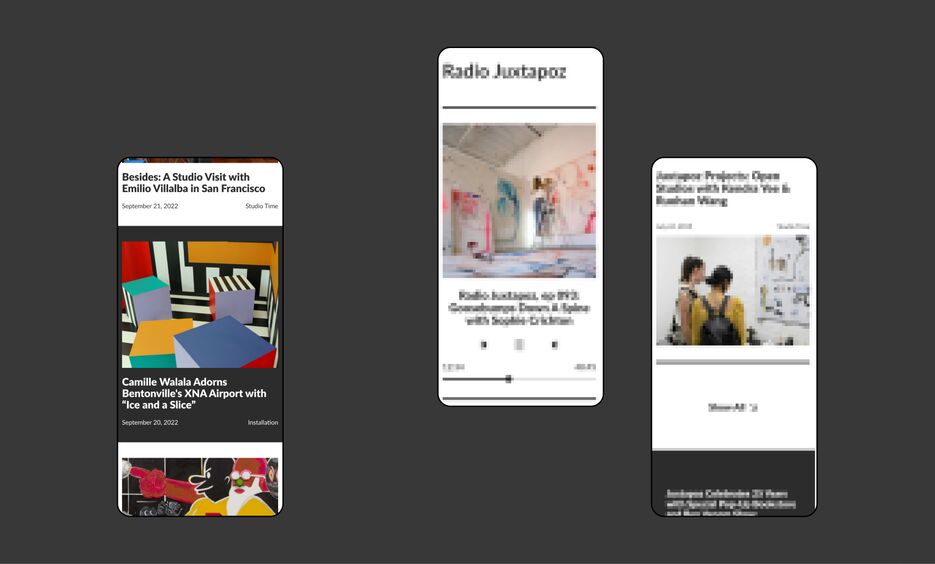The image size is (935, 564).
Task: Open the Camille Walala XNA Airport headline
Action: click(x=194, y=393)
